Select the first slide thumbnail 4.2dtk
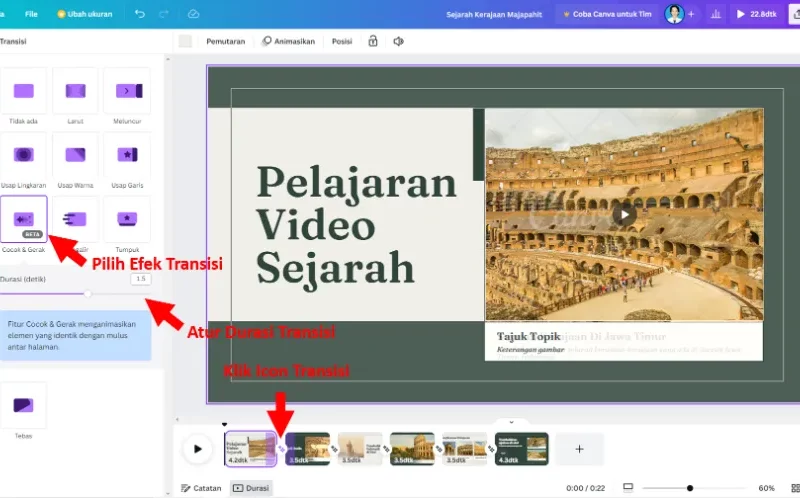The height and width of the screenshot is (498, 800). 251,449
